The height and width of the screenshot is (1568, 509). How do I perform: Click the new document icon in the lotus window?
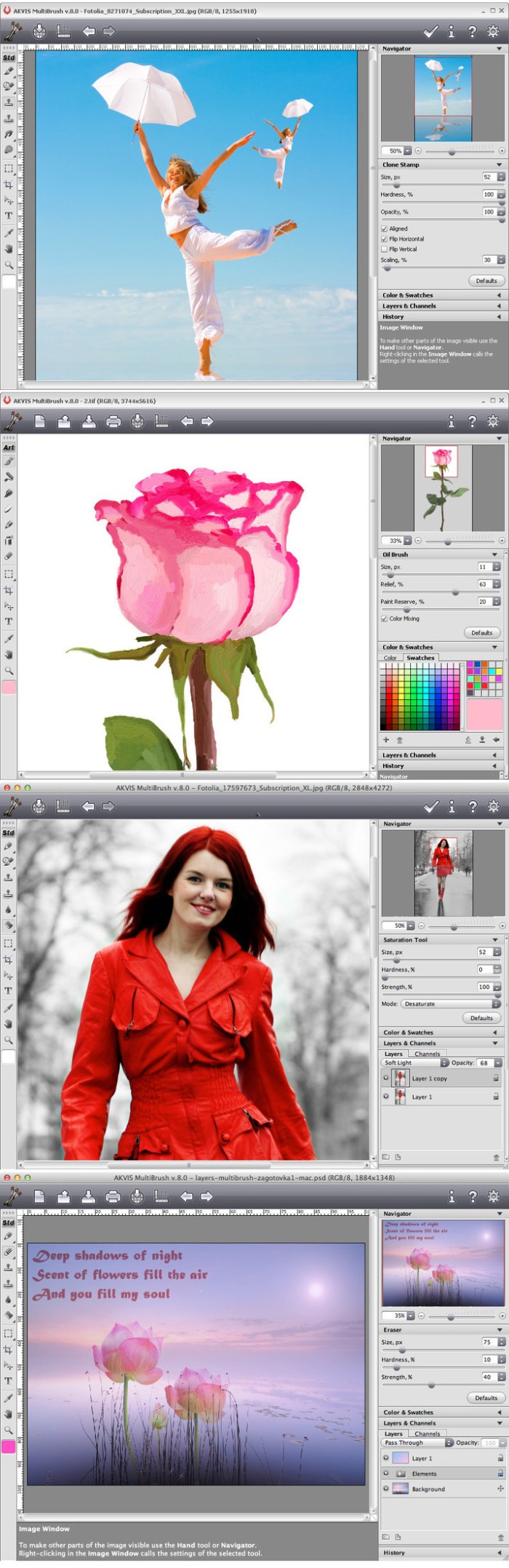coord(40,1196)
